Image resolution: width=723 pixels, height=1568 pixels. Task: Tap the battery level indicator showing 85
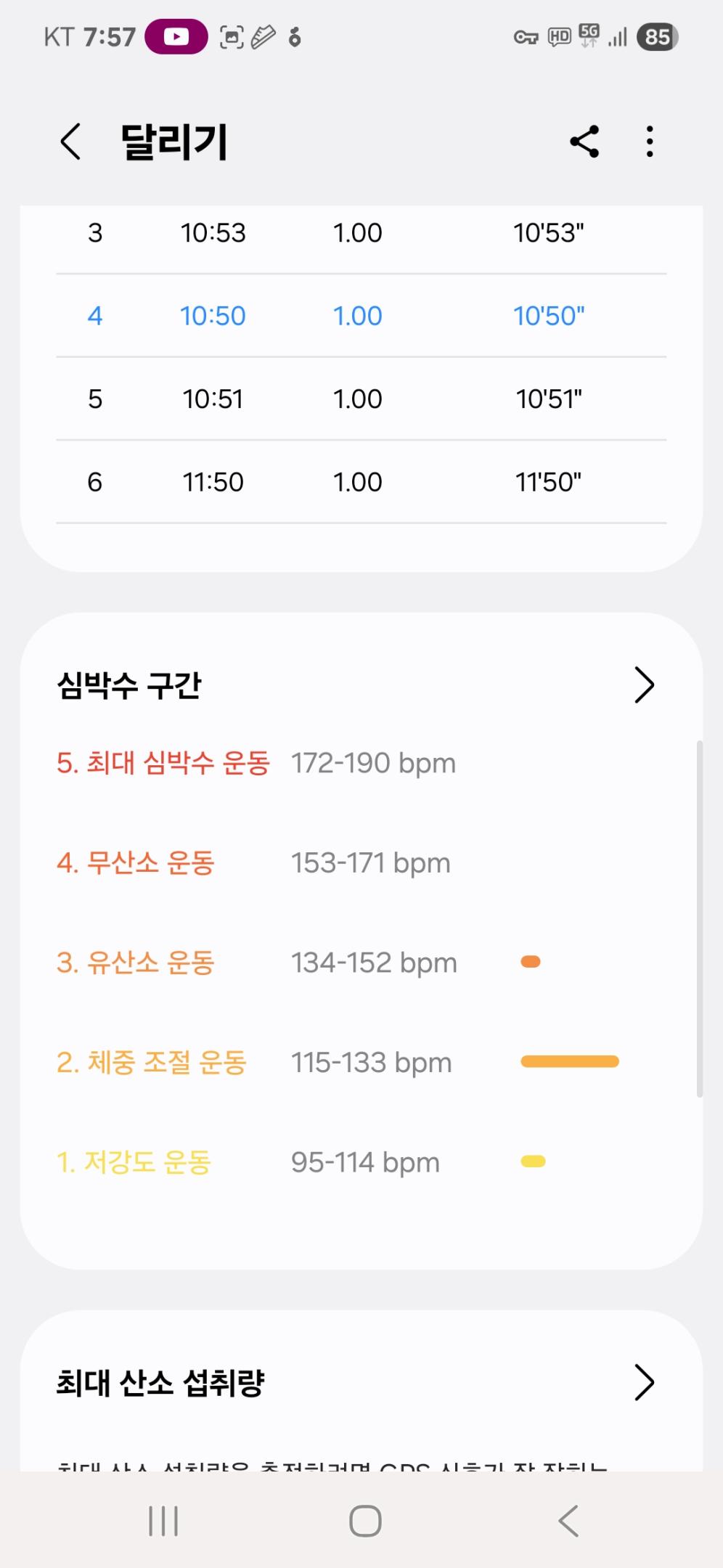657,37
